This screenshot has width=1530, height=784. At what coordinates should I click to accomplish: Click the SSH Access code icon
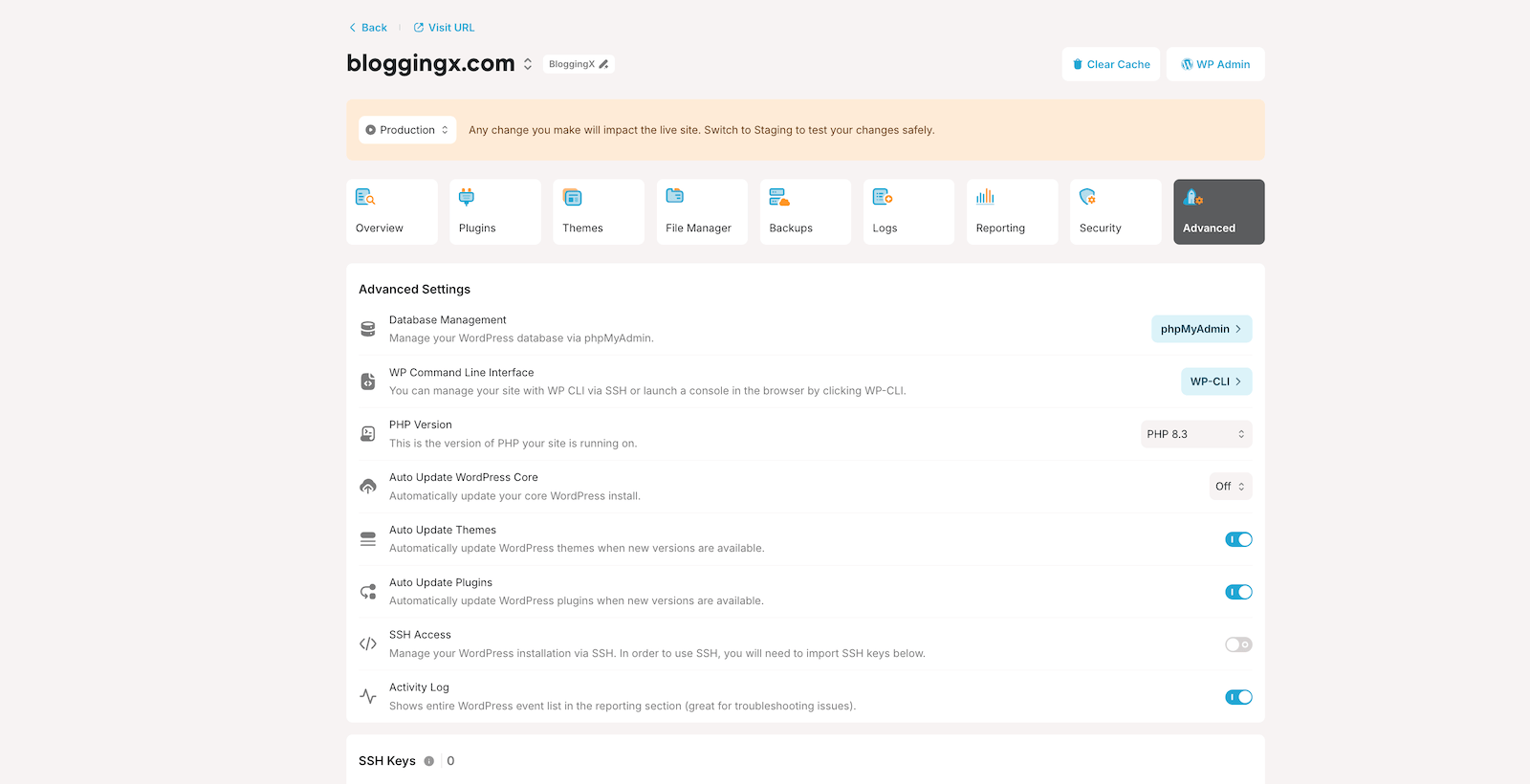(x=368, y=644)
